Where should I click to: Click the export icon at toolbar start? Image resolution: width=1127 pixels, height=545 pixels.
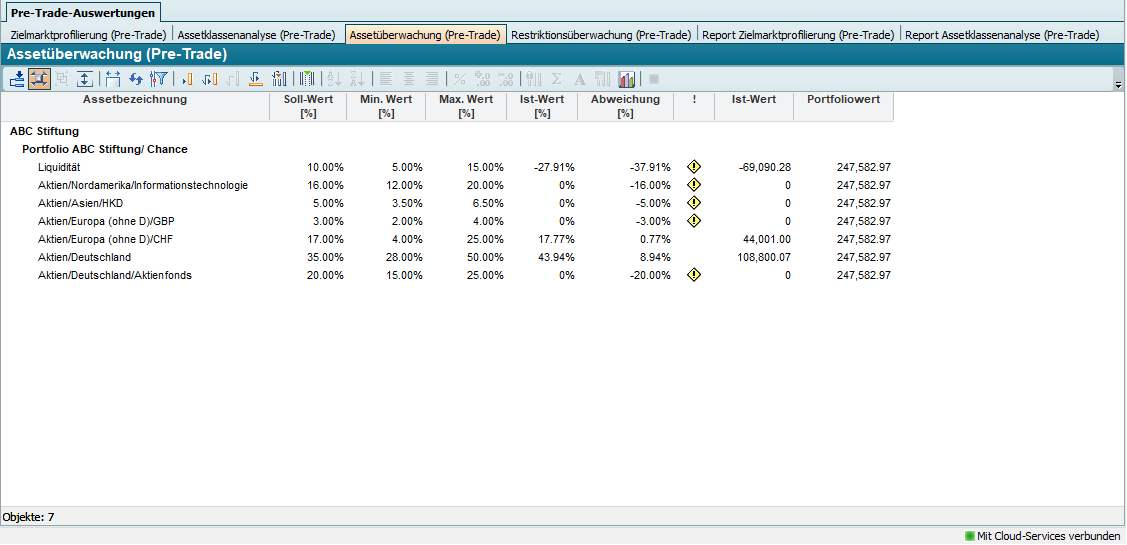[x=17, y=79]
